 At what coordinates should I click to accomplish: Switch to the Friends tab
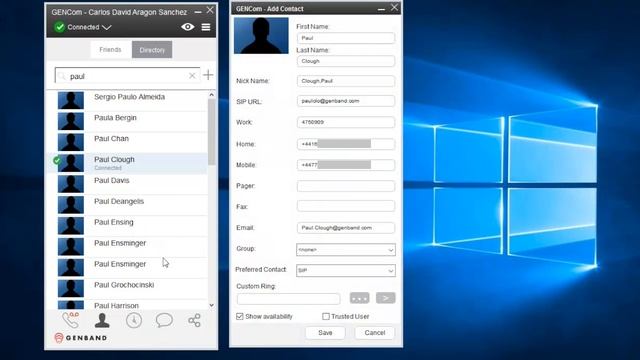tap(110, 50)
